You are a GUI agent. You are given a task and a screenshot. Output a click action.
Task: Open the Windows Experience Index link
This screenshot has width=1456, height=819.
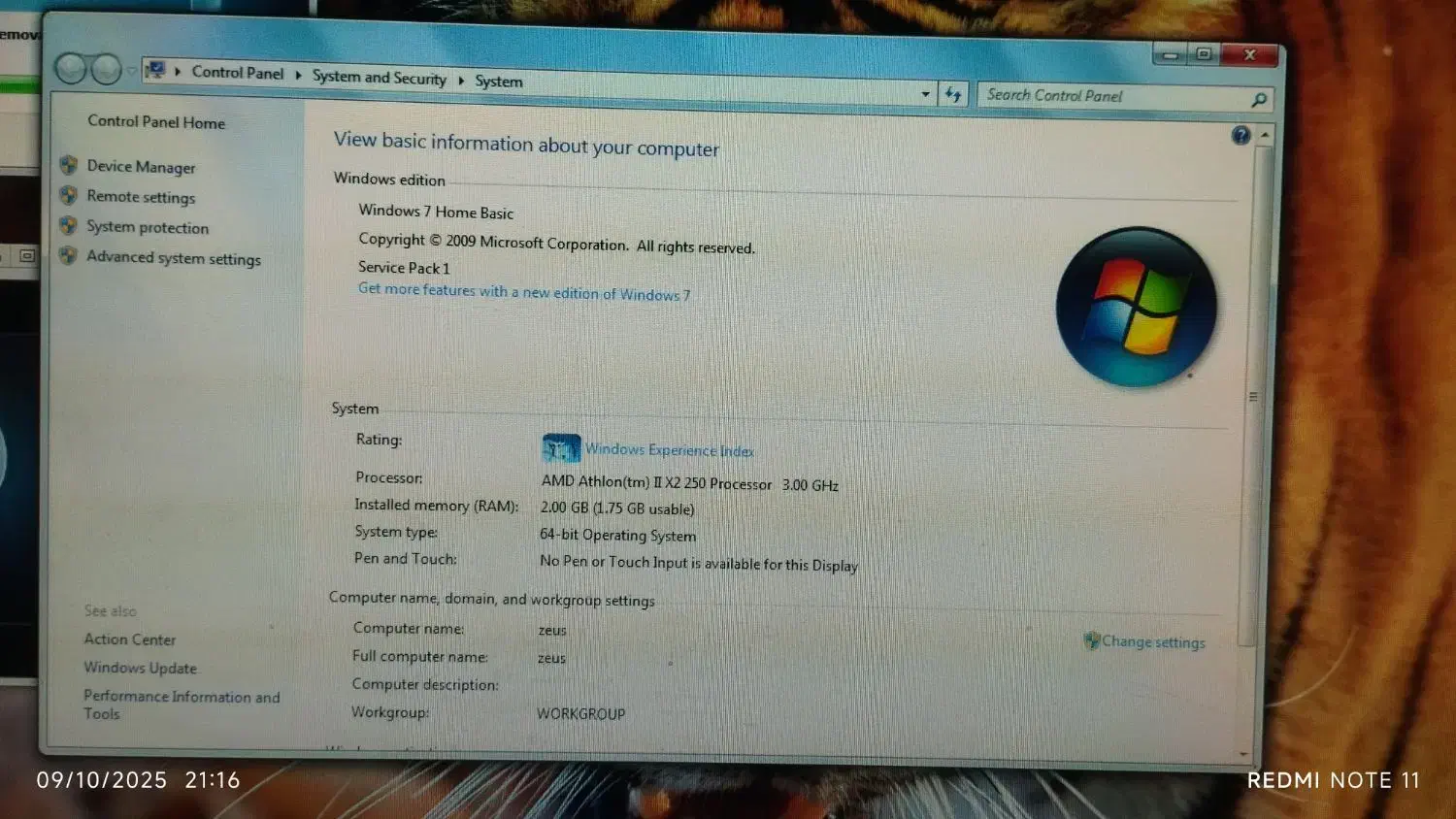point(670,450)
